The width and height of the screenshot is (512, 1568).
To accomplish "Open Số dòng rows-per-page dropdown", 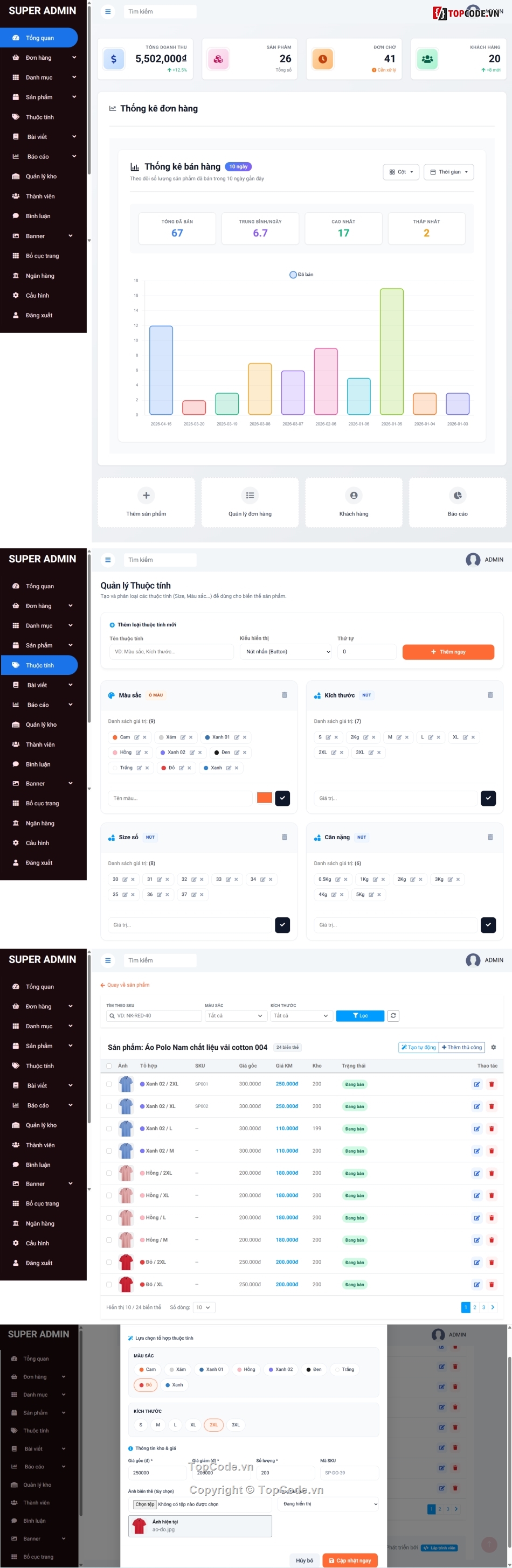I will pyautogui.click(x=204, y=1307).
